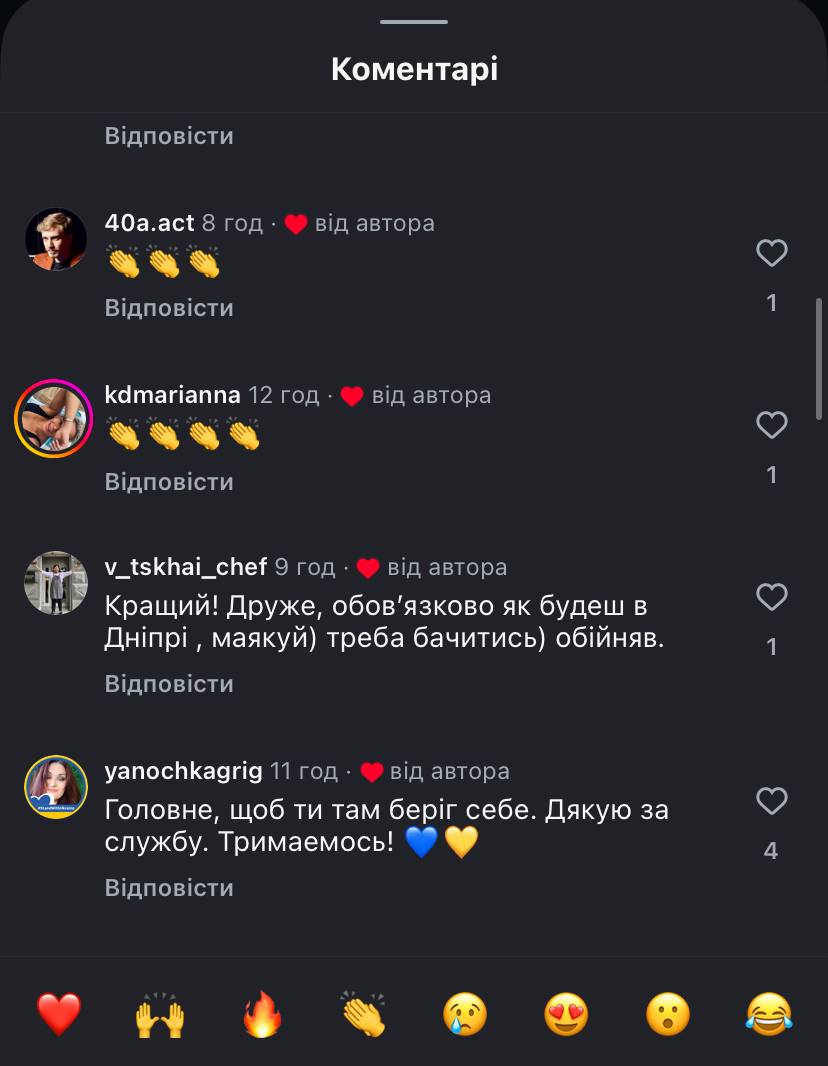Like yanochkagrig's comment with heart
This screenshot has height=1066, width=828.
[771, 801]
